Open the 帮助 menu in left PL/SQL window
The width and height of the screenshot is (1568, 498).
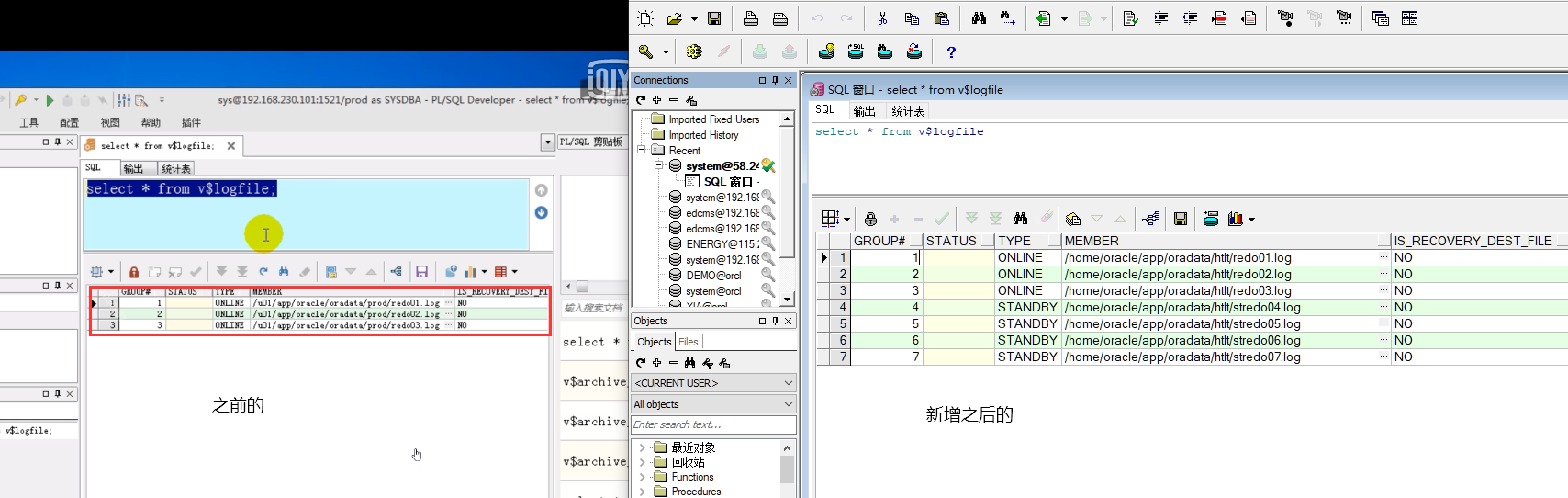click(x=151, y=122)
